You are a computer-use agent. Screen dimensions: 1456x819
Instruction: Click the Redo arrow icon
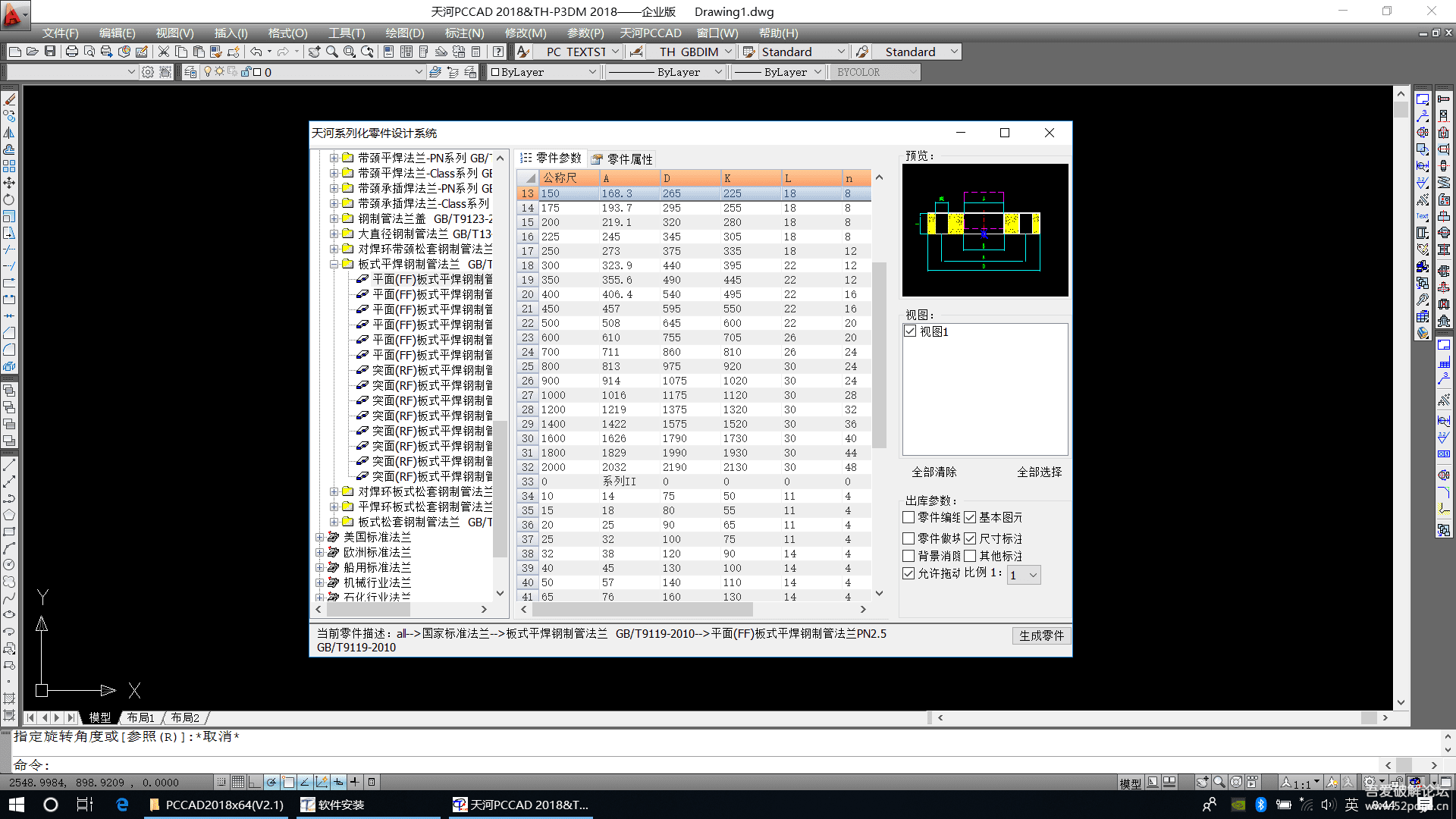pos(283,52)
